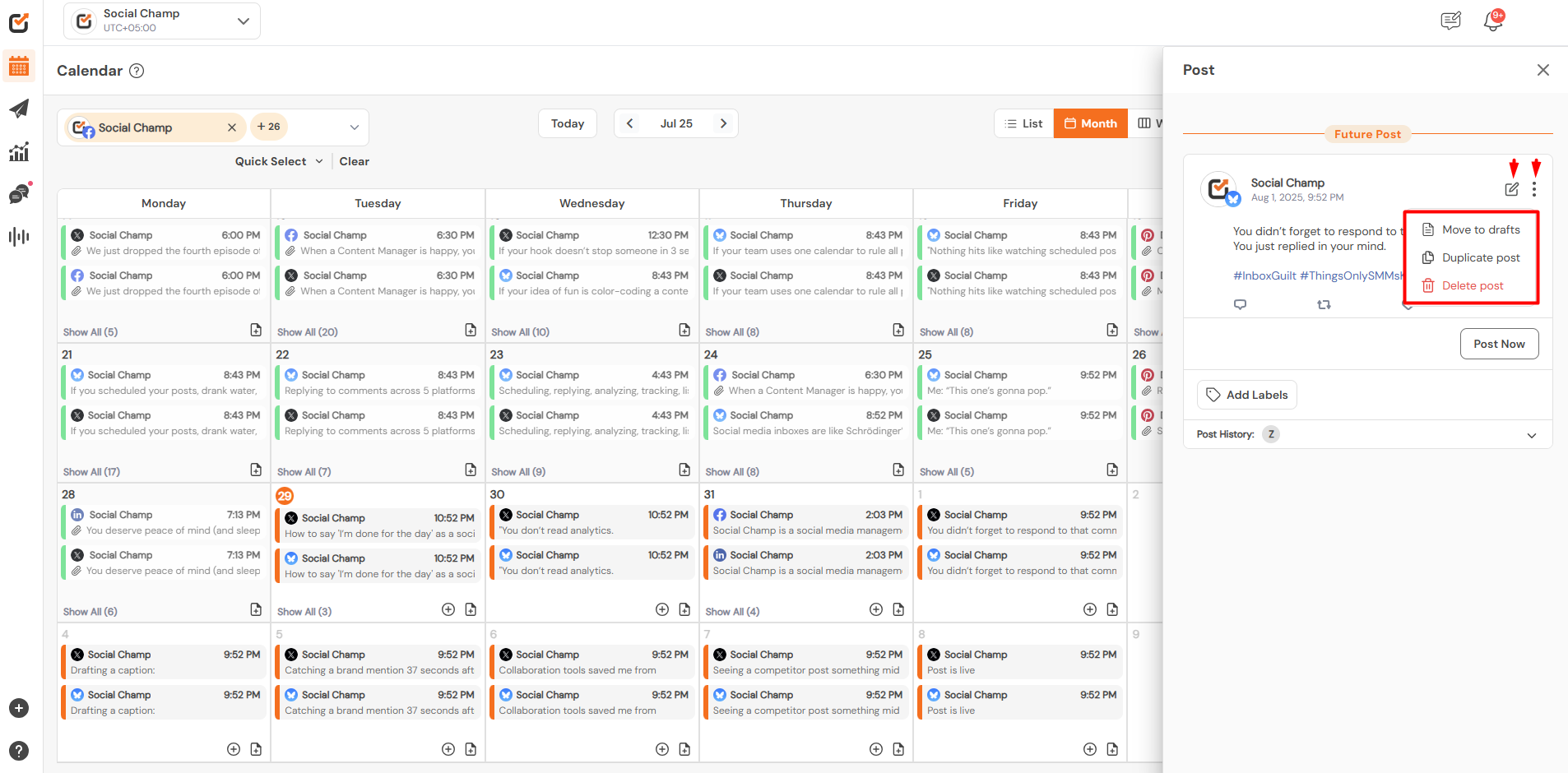This screenshot has width=1568, height=773.
Task: Remove Social Champ account chip
Action: 232,127
